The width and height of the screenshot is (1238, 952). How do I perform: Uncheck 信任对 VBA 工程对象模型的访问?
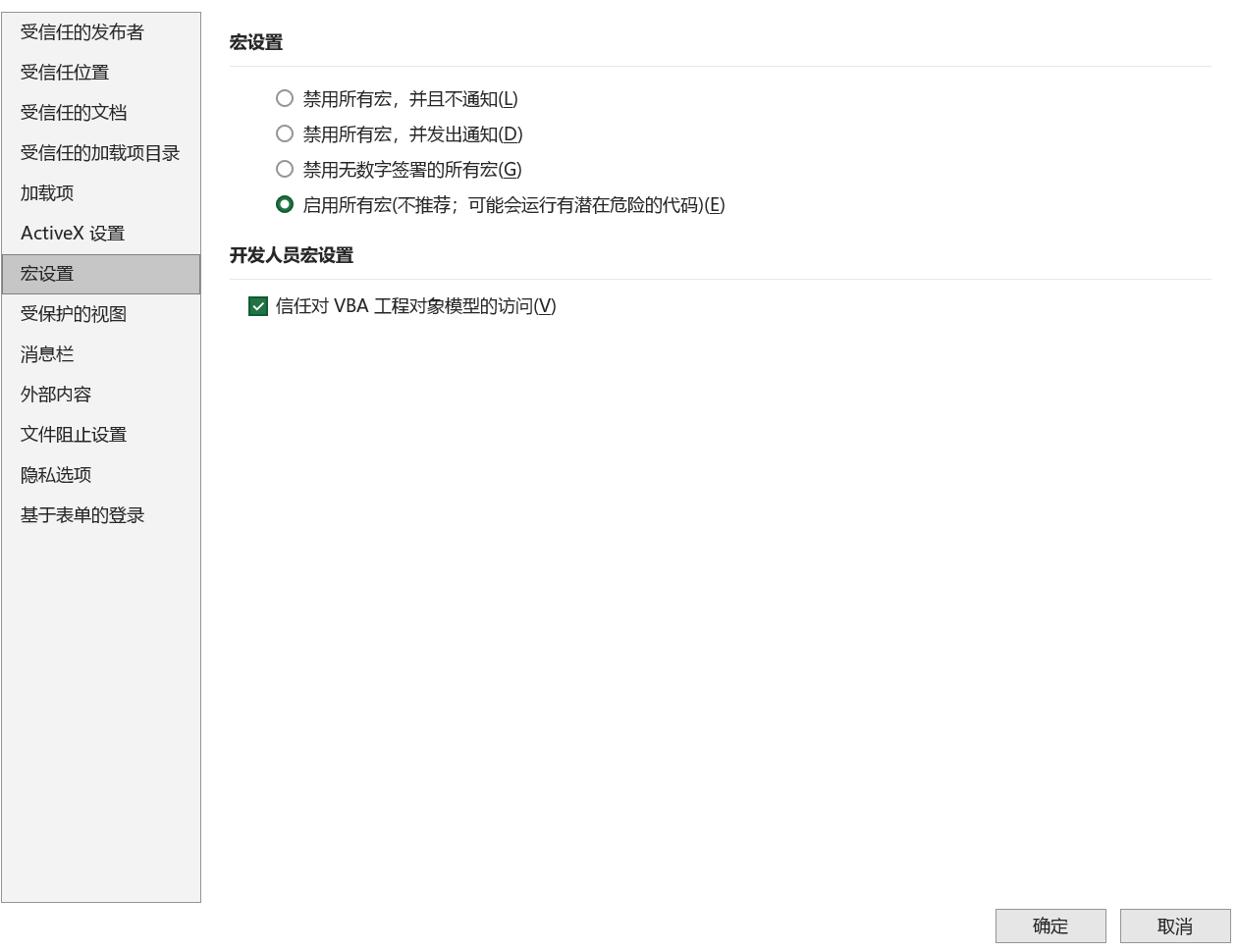pyautogui.click(x=257, y=306)
